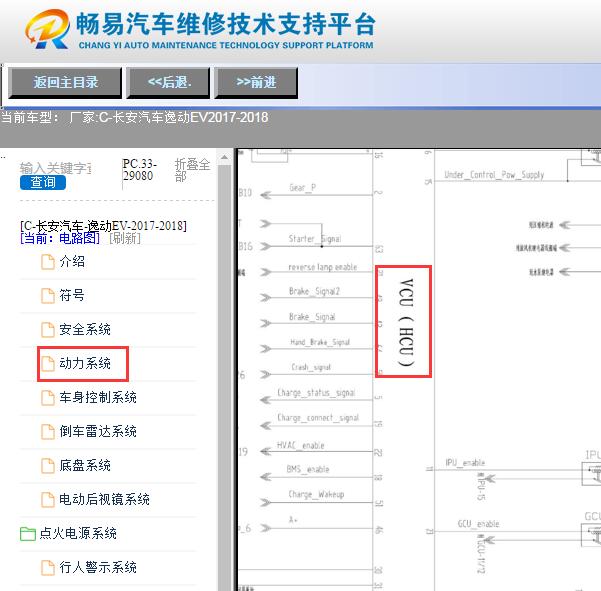Click the platform logo icon
Image resolution: width=601 pixels, height=591 pixels.
click(x=48, y=29)
